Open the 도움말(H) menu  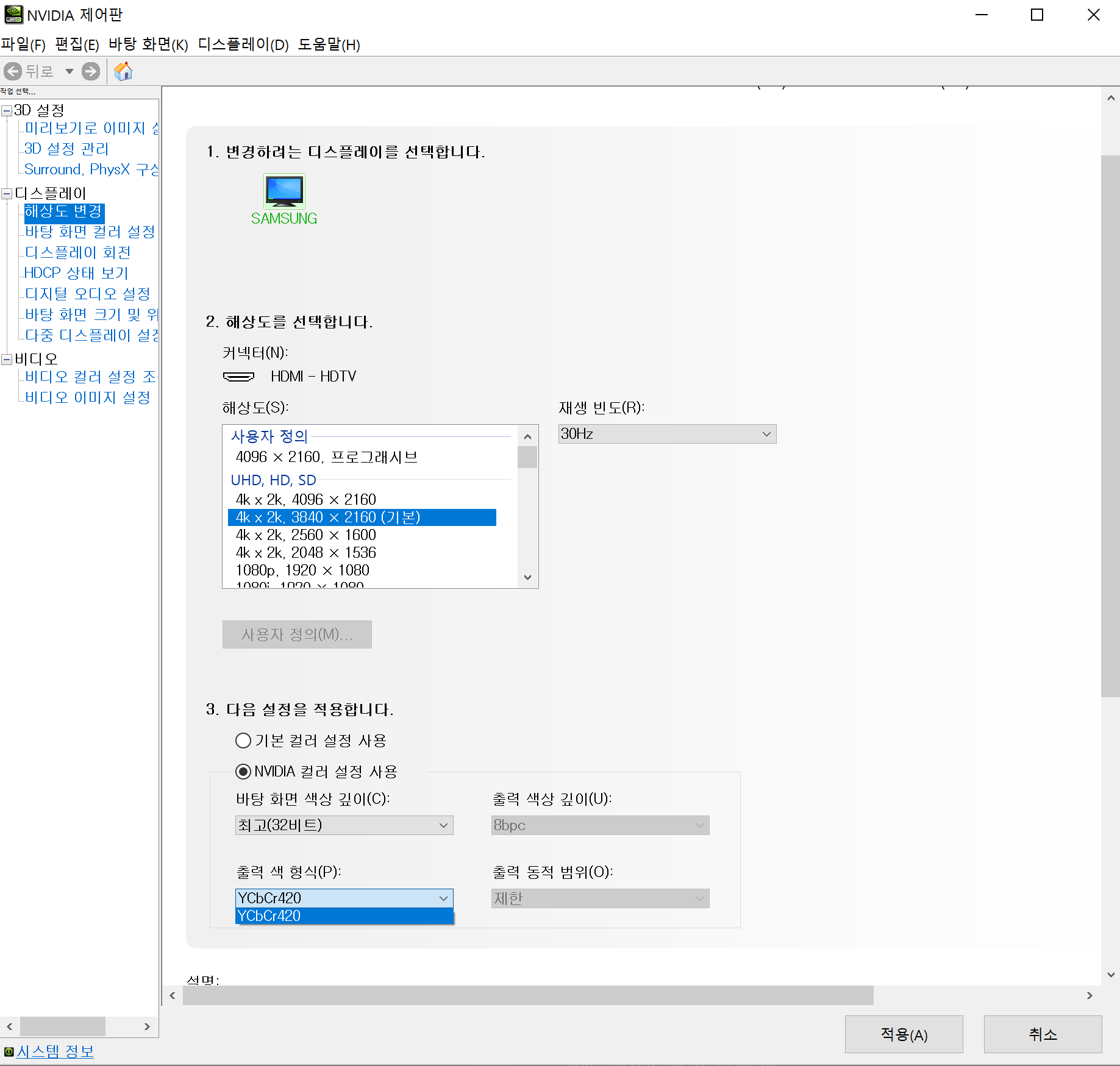[329, 44]
